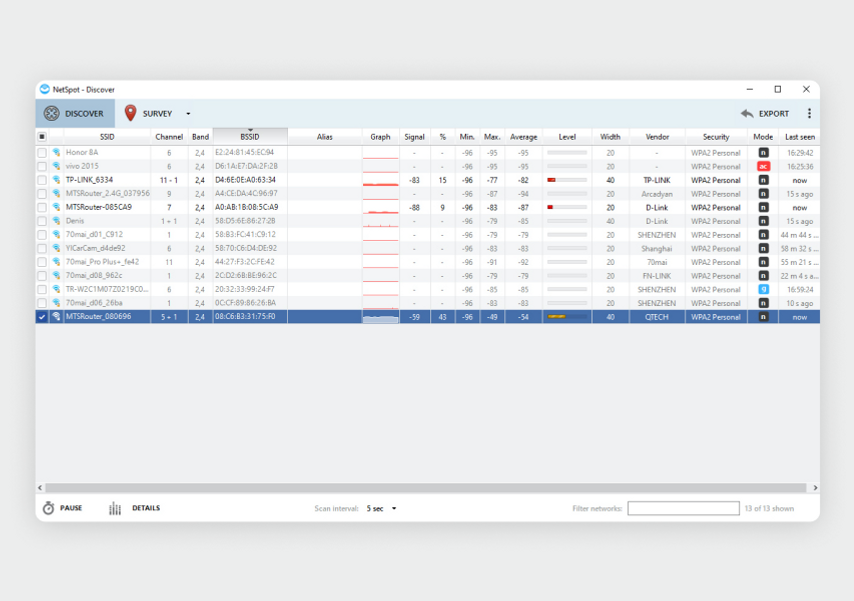Click the Wi-Fi icon beside Honor 8A
Screen dimensions: 854x601
(56, 153)
